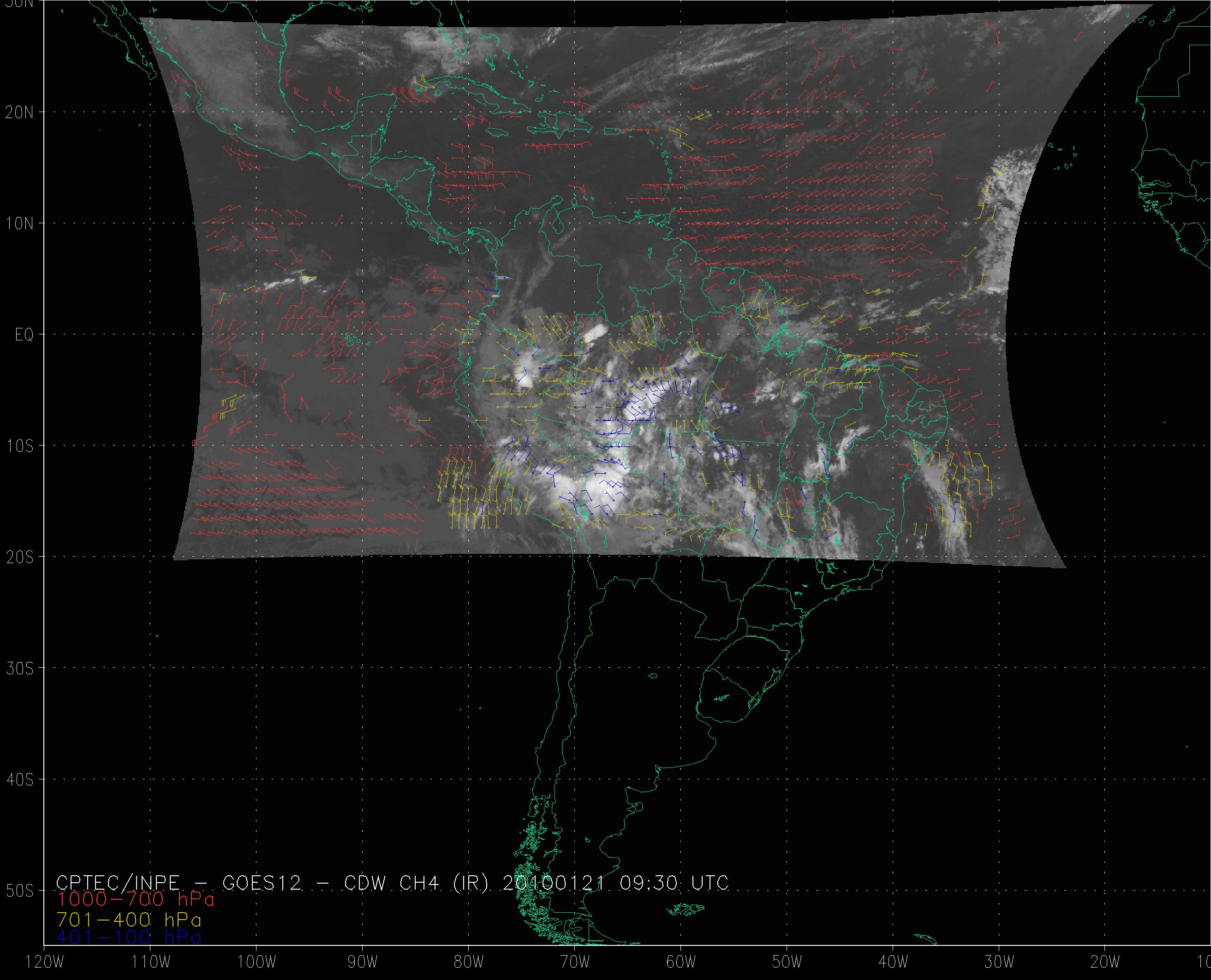
Task: Click the 40S latitude label
Action: pos(20,779)
